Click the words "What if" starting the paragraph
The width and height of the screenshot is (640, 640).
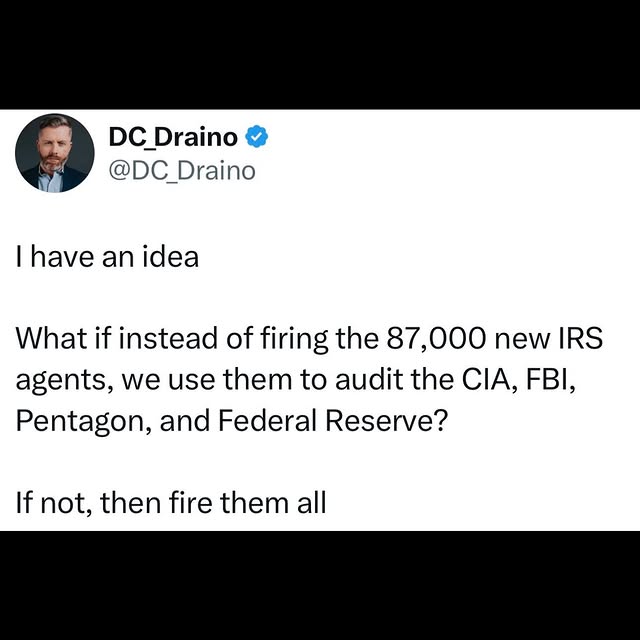tap(63, 339)
